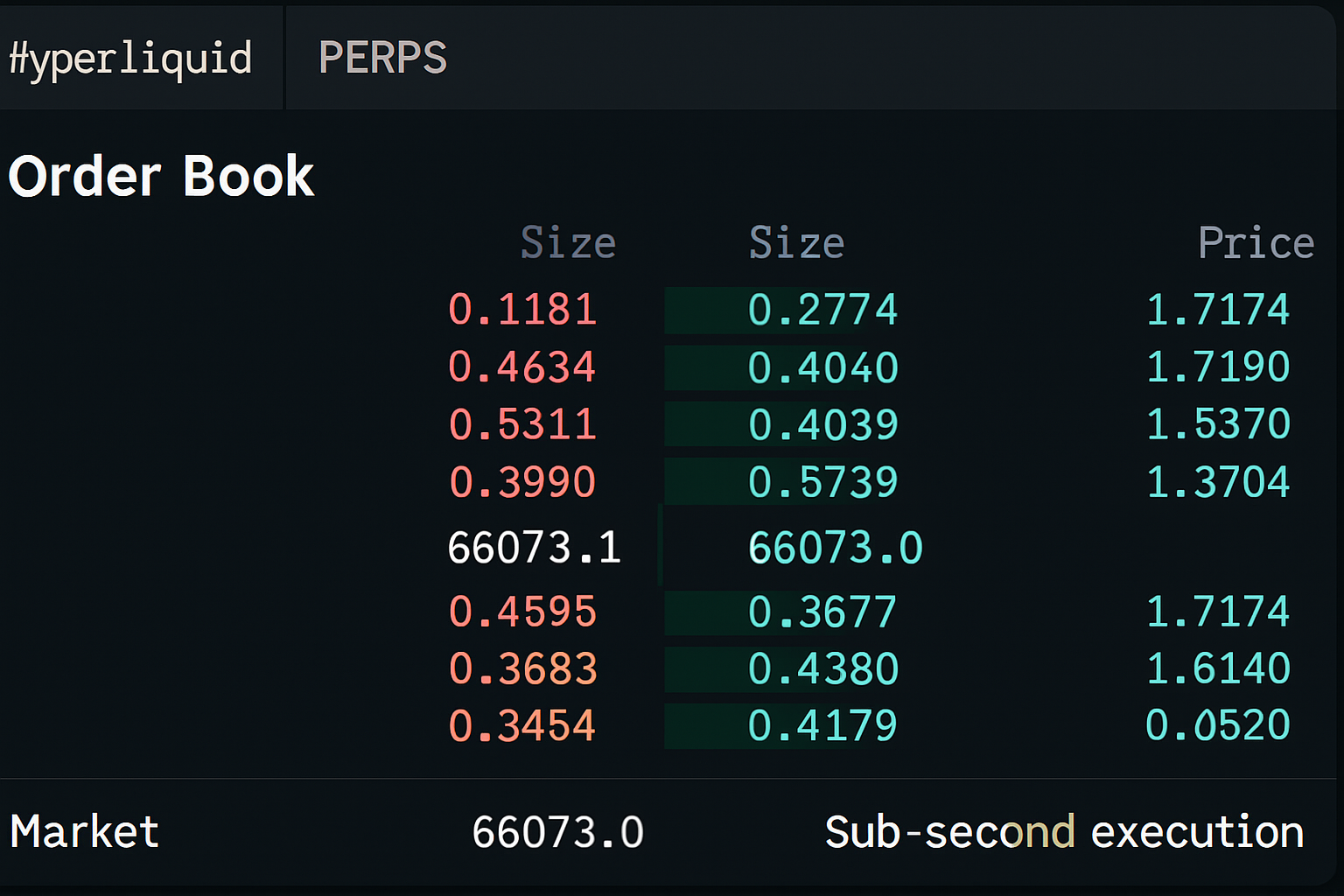Click the red 0.3454 size entry
Image resolution: width=1344 pixels, height=896 pixels.
pos(522,726)
